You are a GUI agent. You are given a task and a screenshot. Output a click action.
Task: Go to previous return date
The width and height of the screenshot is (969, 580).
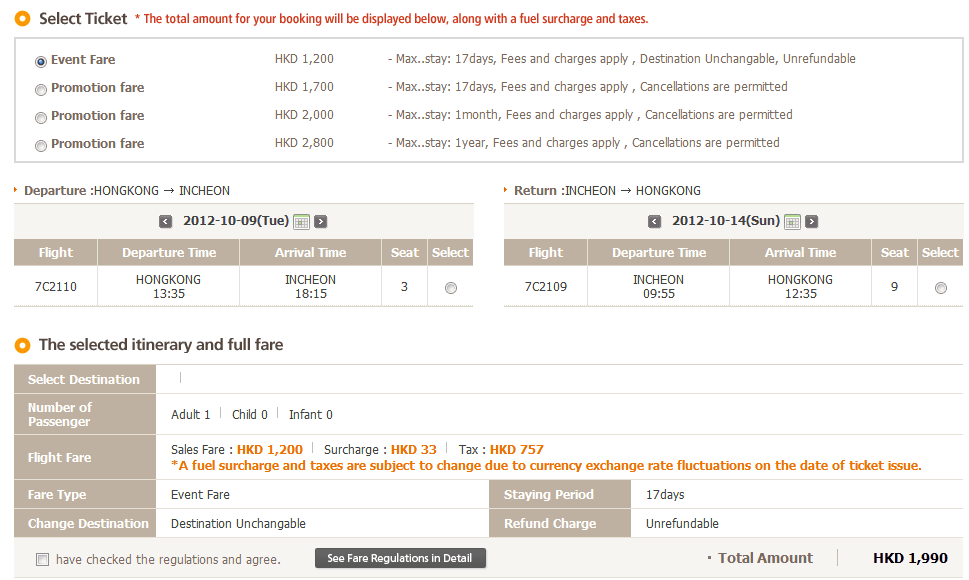(655, 222)
